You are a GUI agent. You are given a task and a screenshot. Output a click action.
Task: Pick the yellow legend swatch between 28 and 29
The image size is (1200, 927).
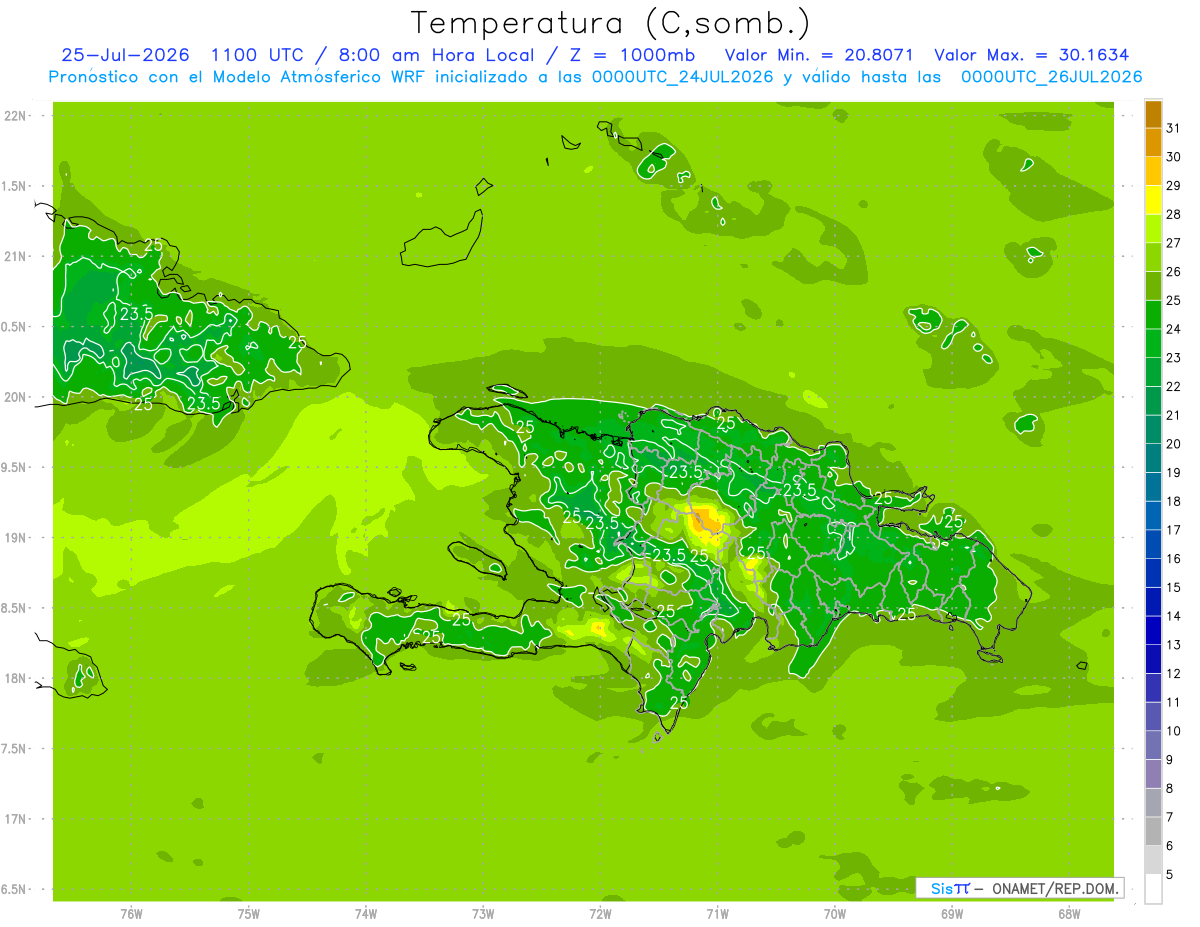pos(1153,200)
